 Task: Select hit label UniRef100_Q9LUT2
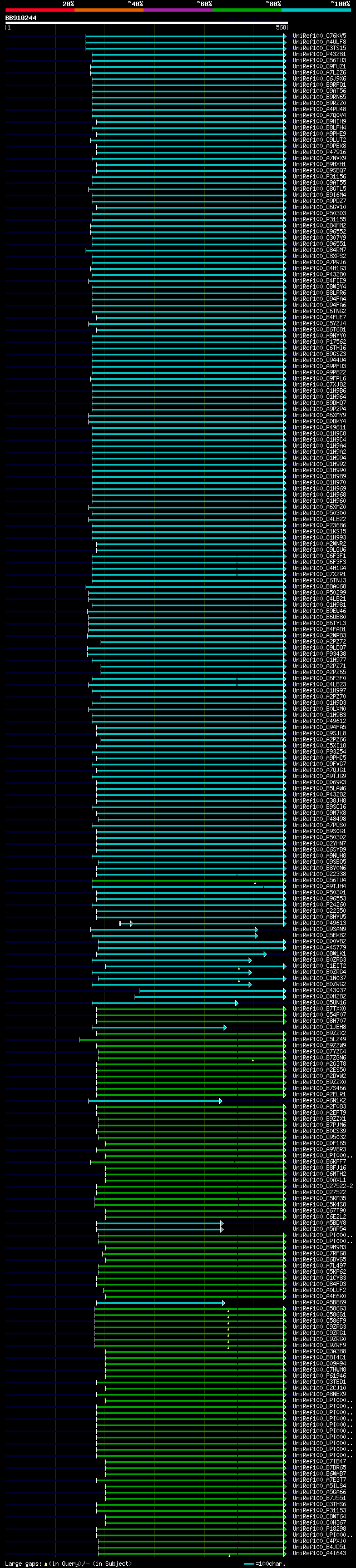319,140
